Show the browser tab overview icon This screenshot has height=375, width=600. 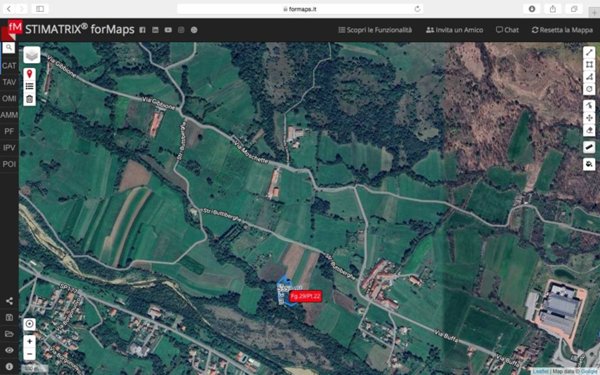click(x=574, y=9)
